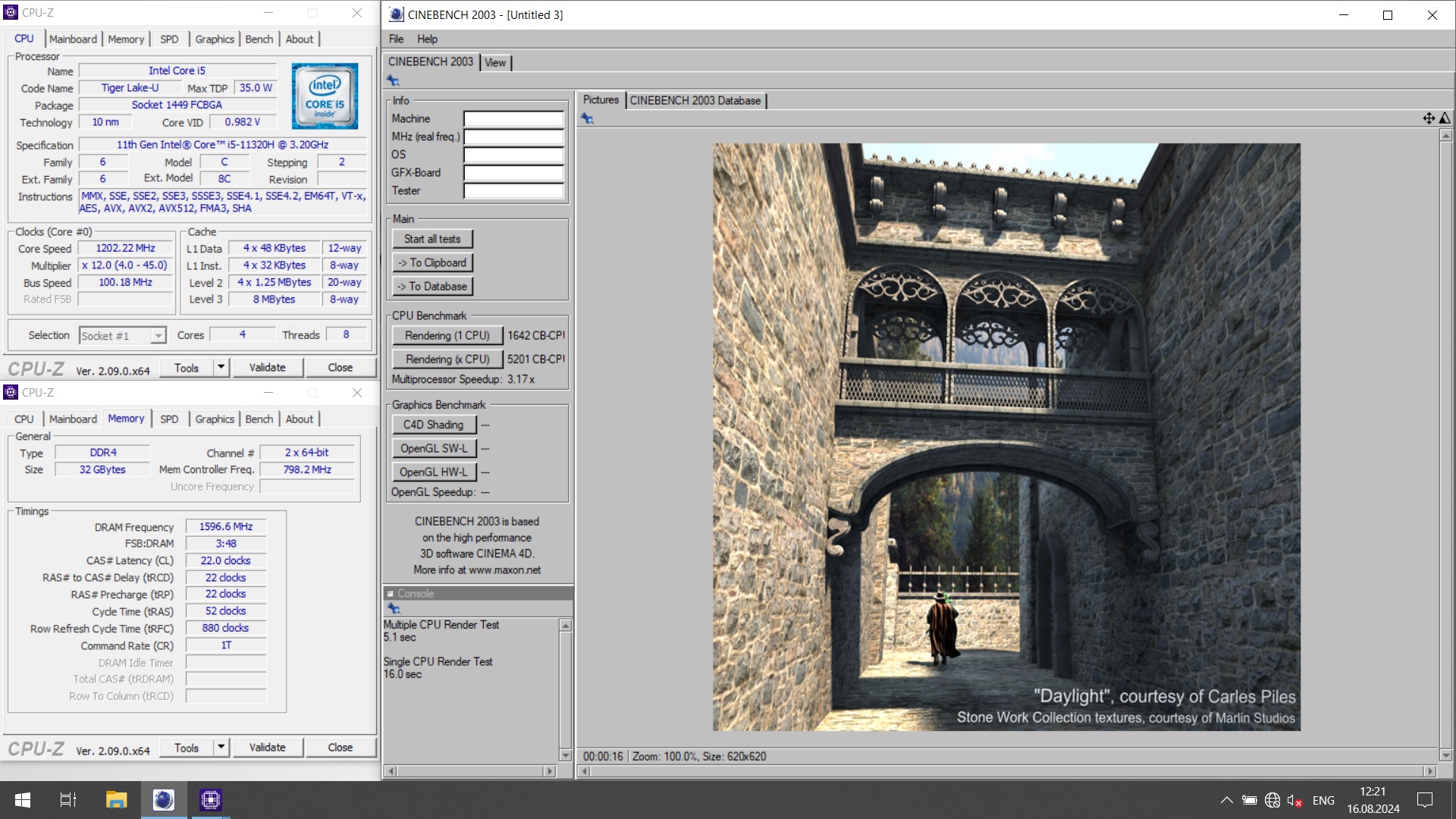
Task: Open Graphics tab in top CPU-Z window
Action: coord(215,39)
